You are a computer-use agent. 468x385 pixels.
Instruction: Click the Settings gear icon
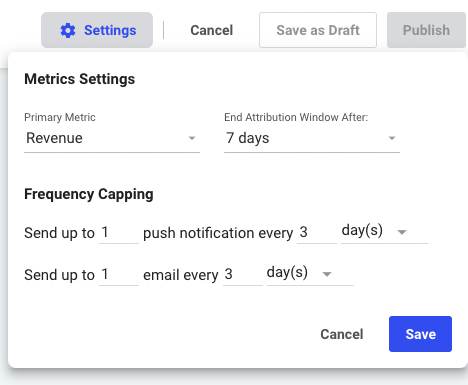tap(68, 30)
